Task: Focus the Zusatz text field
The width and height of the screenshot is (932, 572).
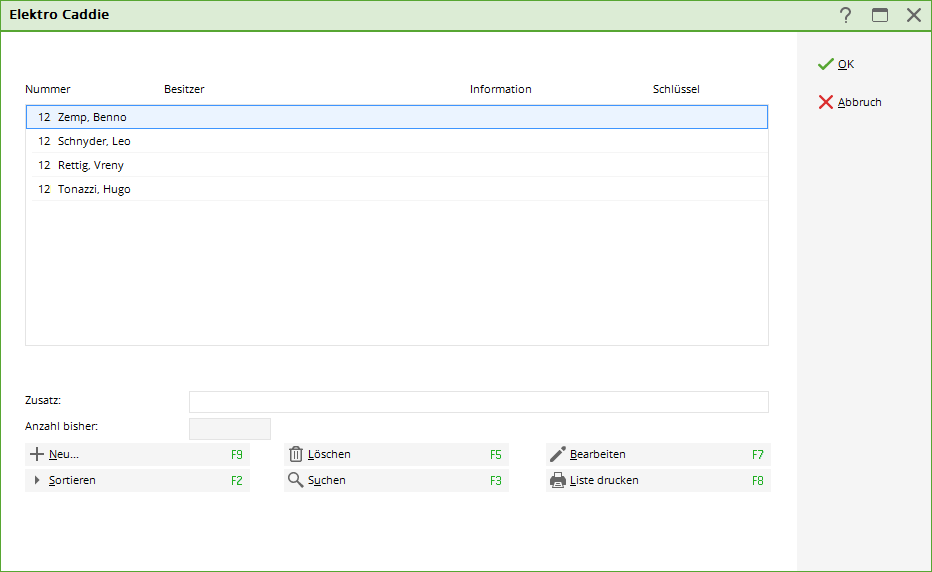Action: [478, 402]
